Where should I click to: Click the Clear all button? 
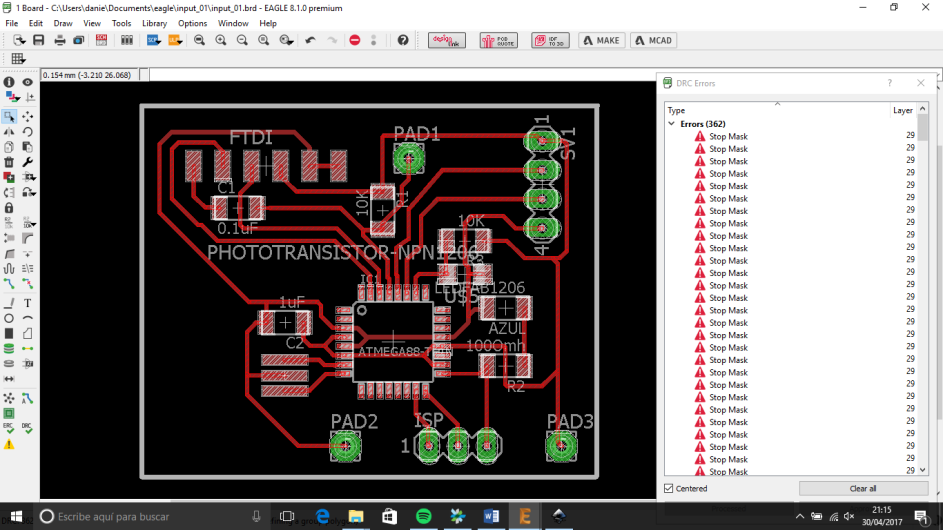pos(863,488)
